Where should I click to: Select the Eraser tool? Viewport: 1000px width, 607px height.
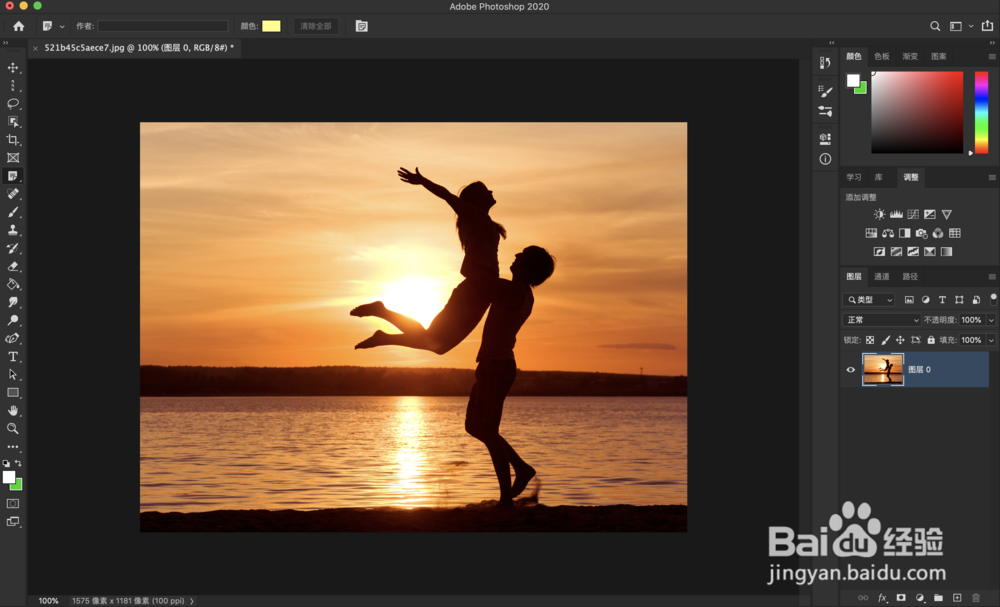(13, 266)
